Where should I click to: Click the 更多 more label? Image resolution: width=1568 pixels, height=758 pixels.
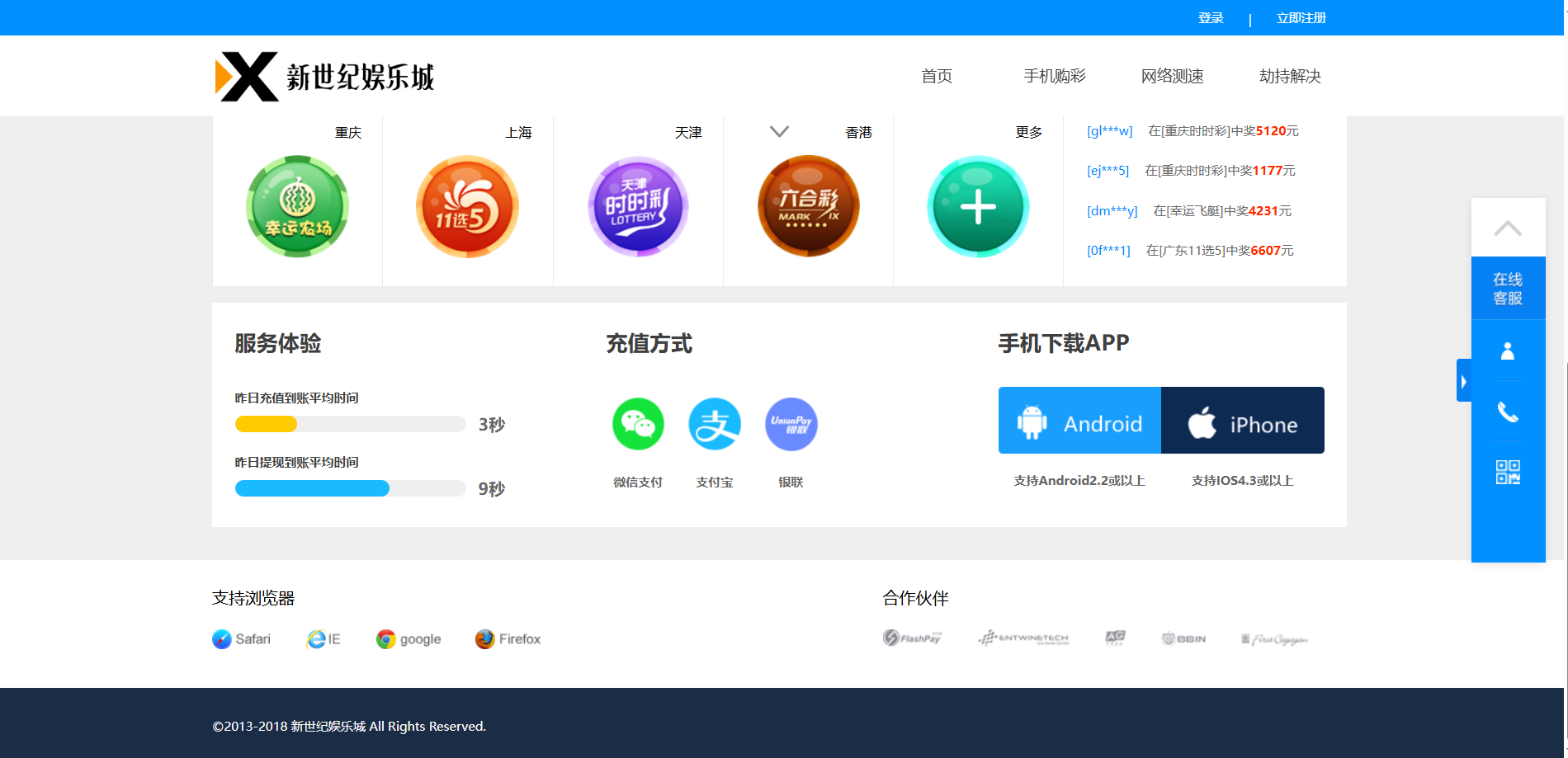[x=1029, y=132]
